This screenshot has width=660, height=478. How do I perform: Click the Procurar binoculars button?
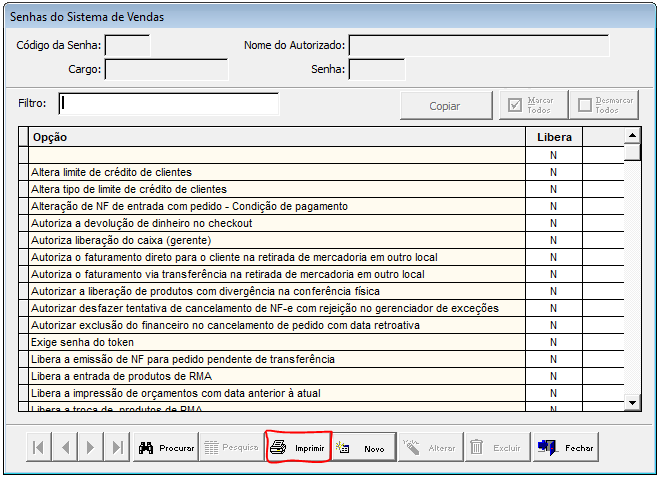point(165,448)
